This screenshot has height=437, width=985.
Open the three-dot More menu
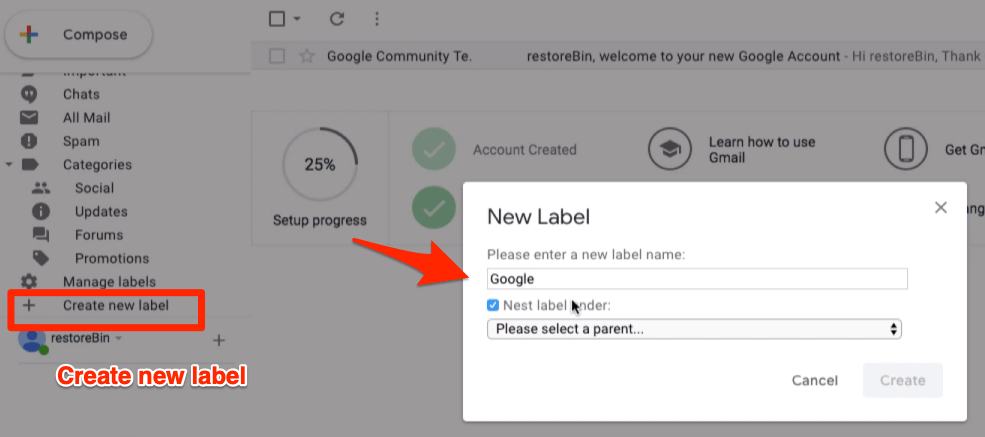[377, 19]
